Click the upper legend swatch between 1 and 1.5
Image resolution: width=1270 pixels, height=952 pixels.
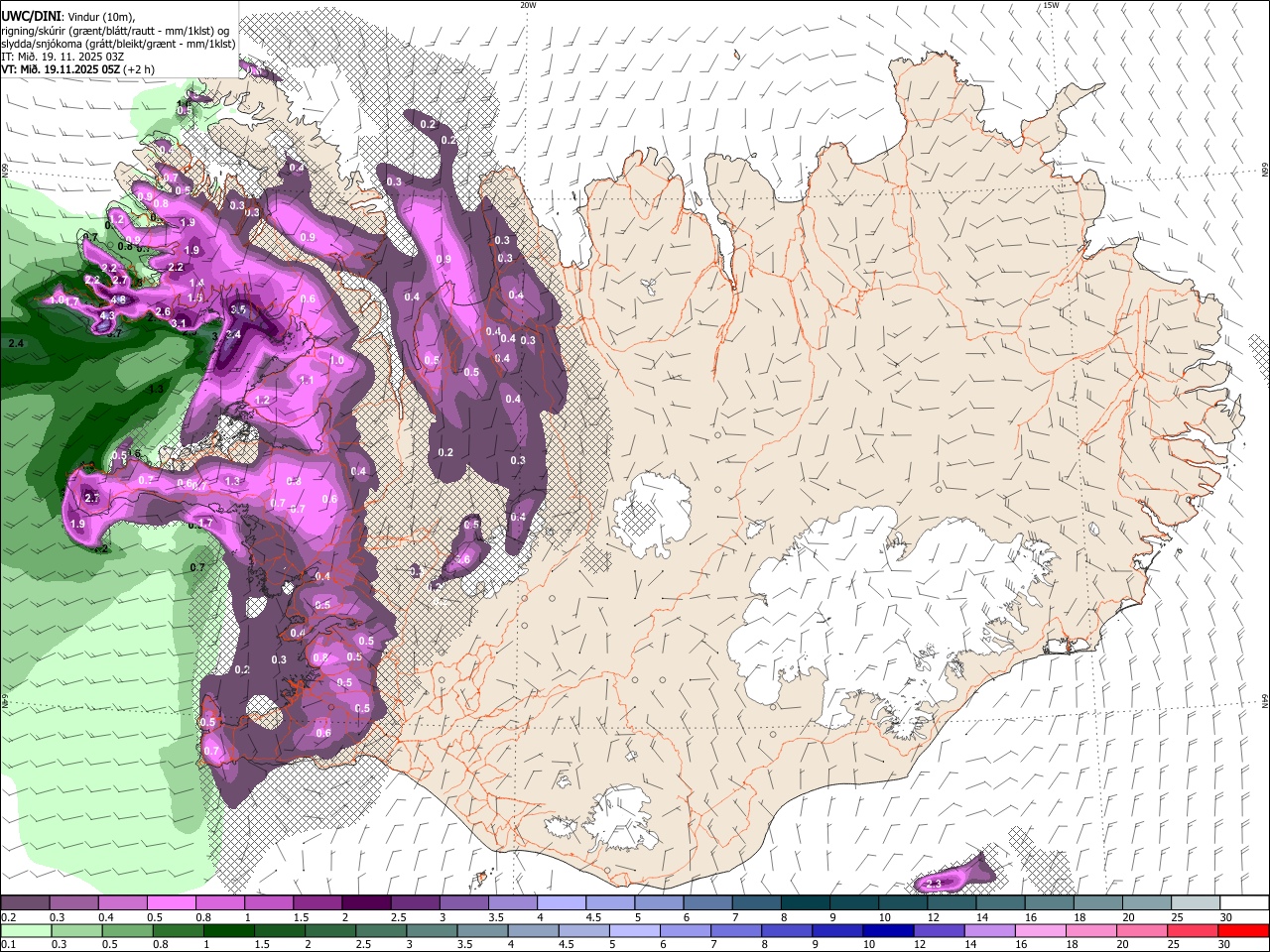tap(268, 903)
